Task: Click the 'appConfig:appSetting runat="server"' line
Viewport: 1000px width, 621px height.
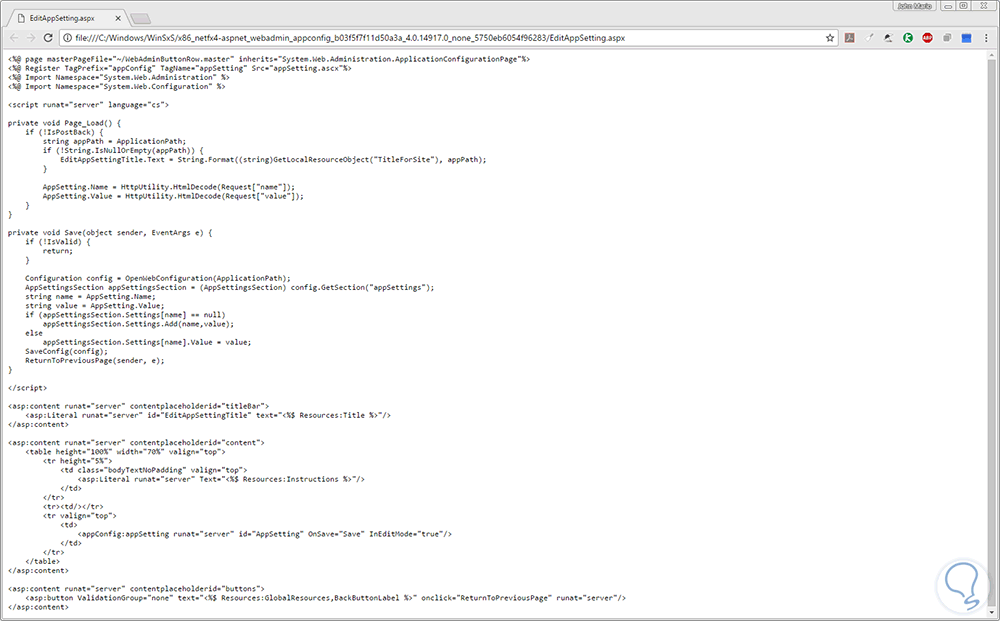Action: coord(265,534)
